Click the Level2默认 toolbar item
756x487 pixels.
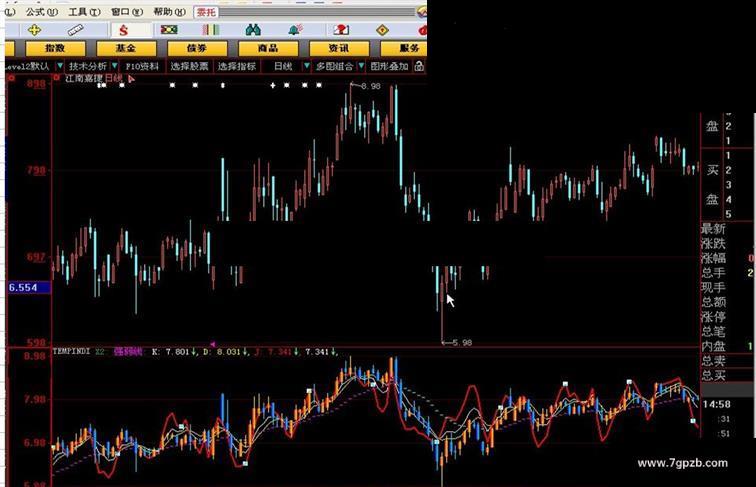tap(28, 66)
